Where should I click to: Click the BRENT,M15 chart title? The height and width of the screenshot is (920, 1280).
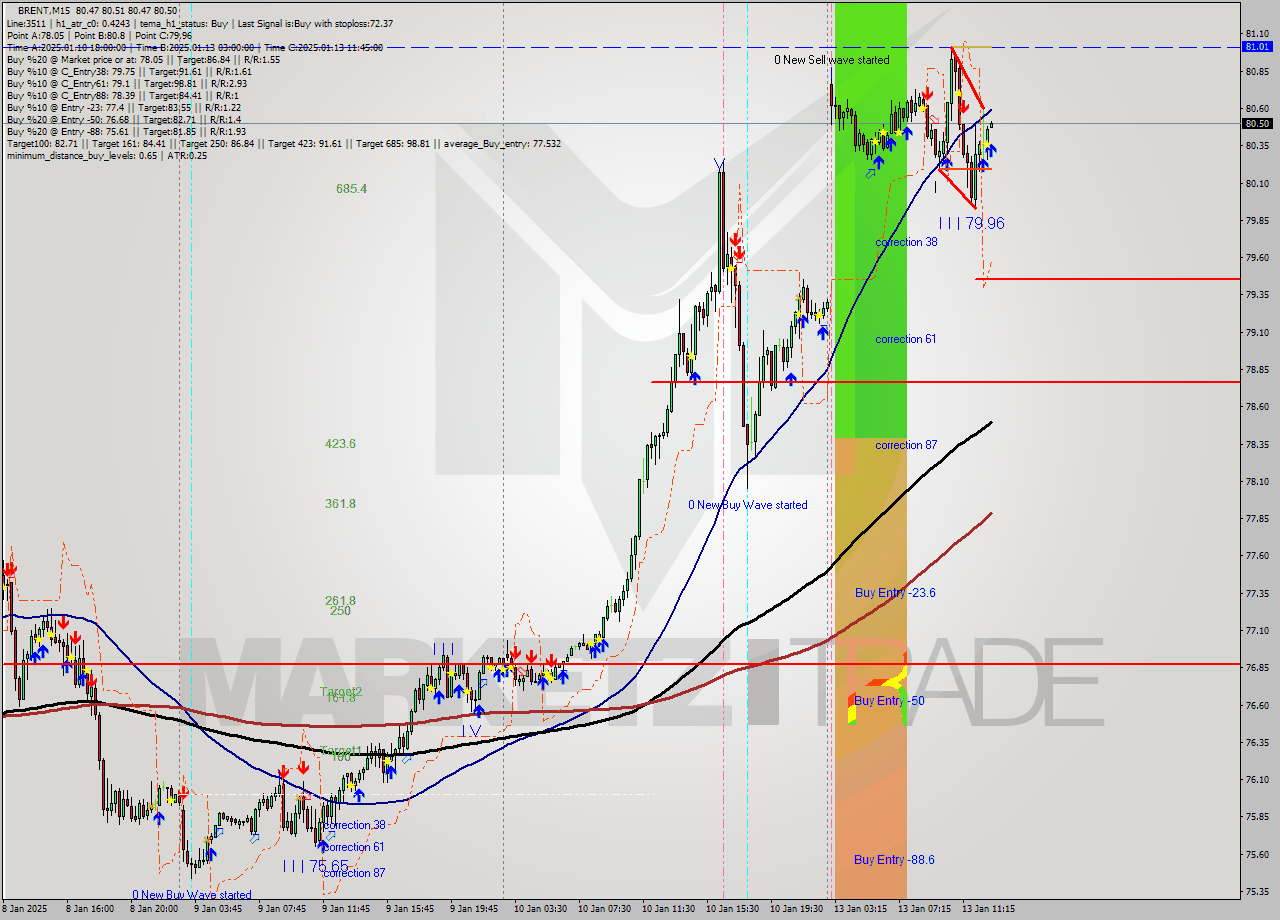98,10
